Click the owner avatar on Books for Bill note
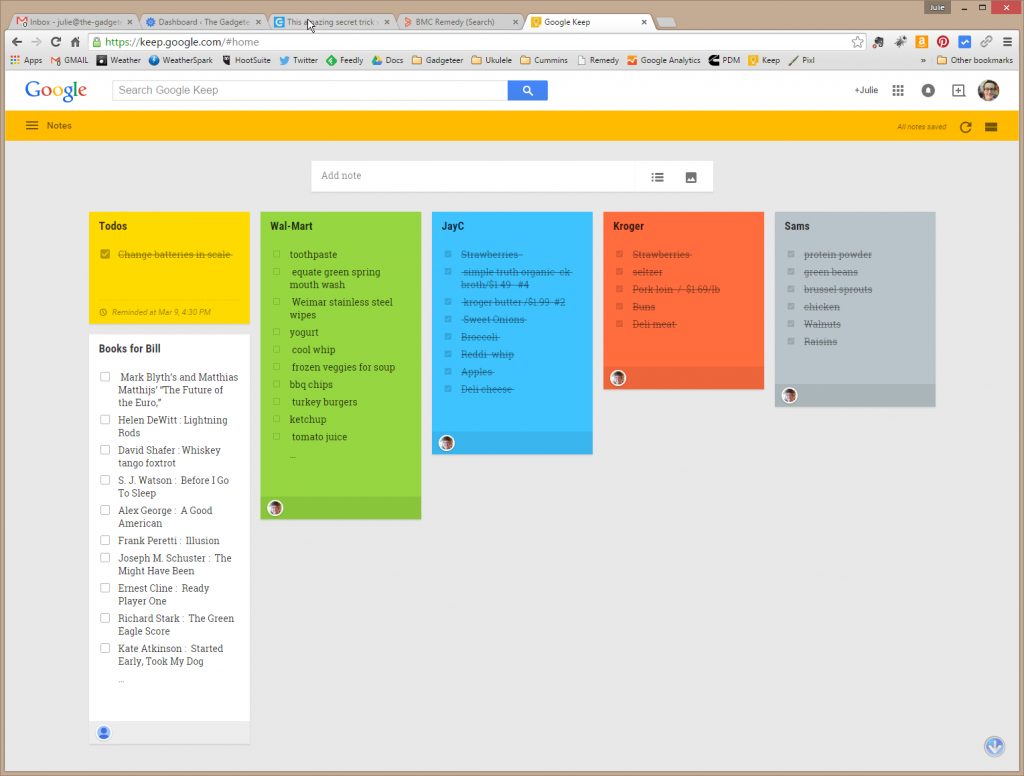The width and height of the screenshot is (1024, 776). tap(104, 732)
